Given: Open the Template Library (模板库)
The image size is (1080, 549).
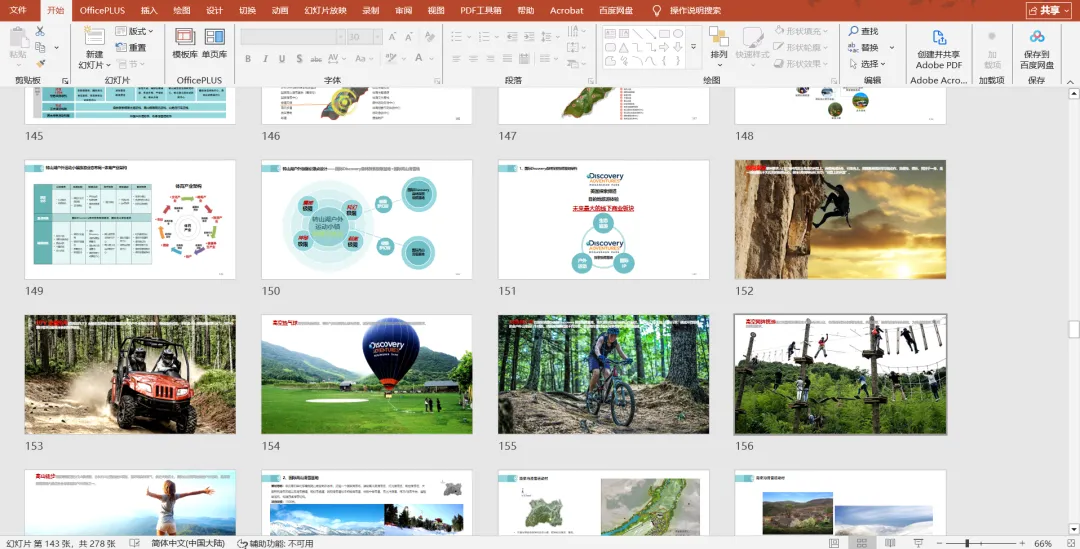Looking at the screenshot, I should click(185, 43).
